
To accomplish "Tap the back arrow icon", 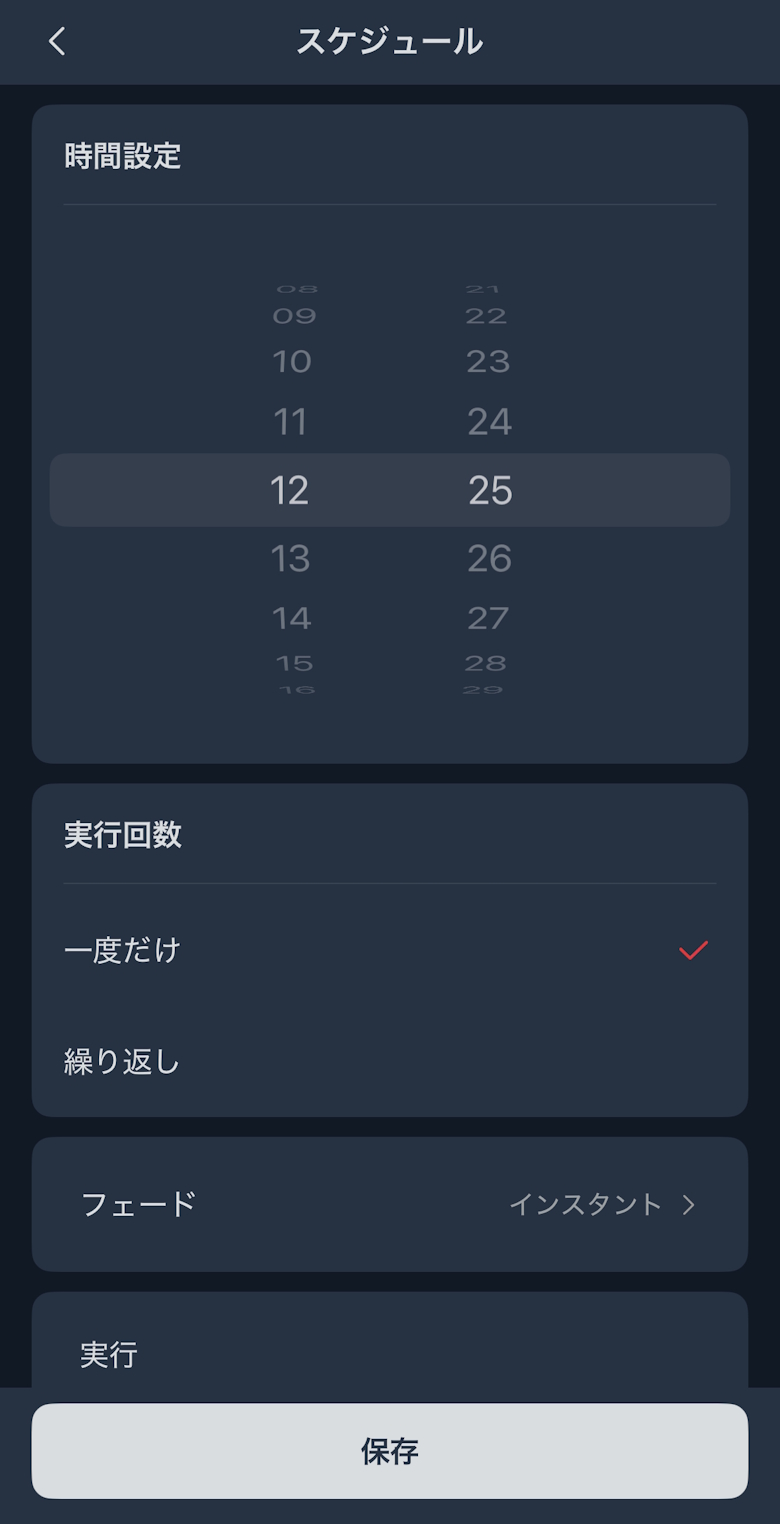I will 57,42.
